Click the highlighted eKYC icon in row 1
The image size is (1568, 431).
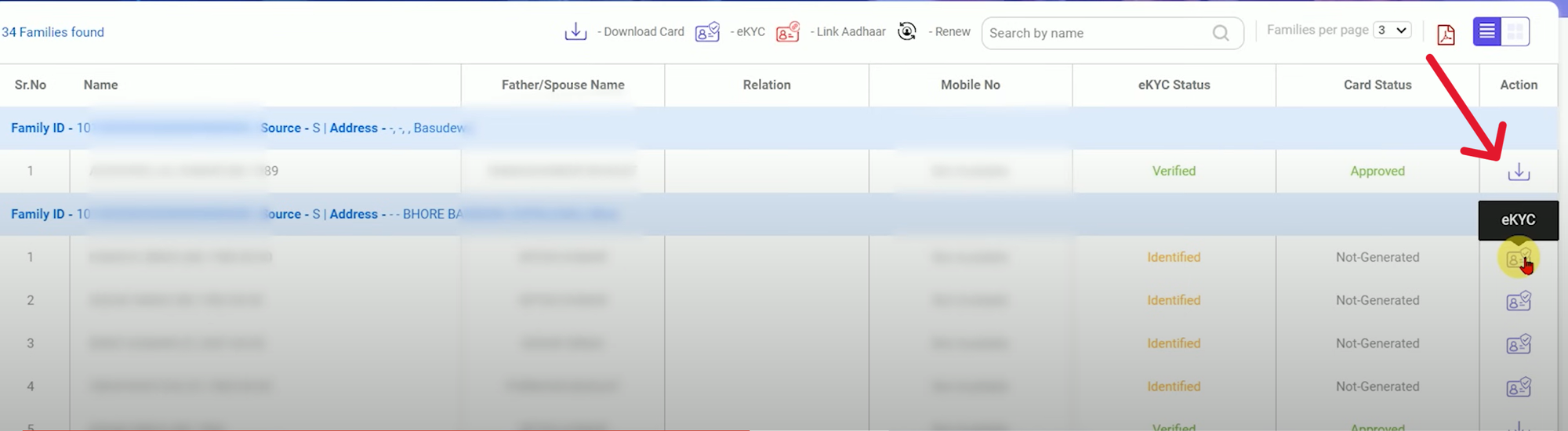(x=1518, y=258)
